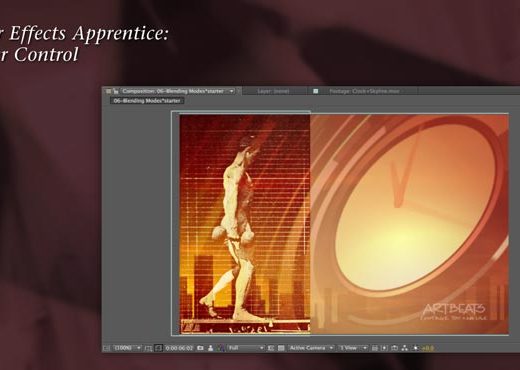
Task: Open the Composition tab dropdown arrow
Action: point(231,91)
